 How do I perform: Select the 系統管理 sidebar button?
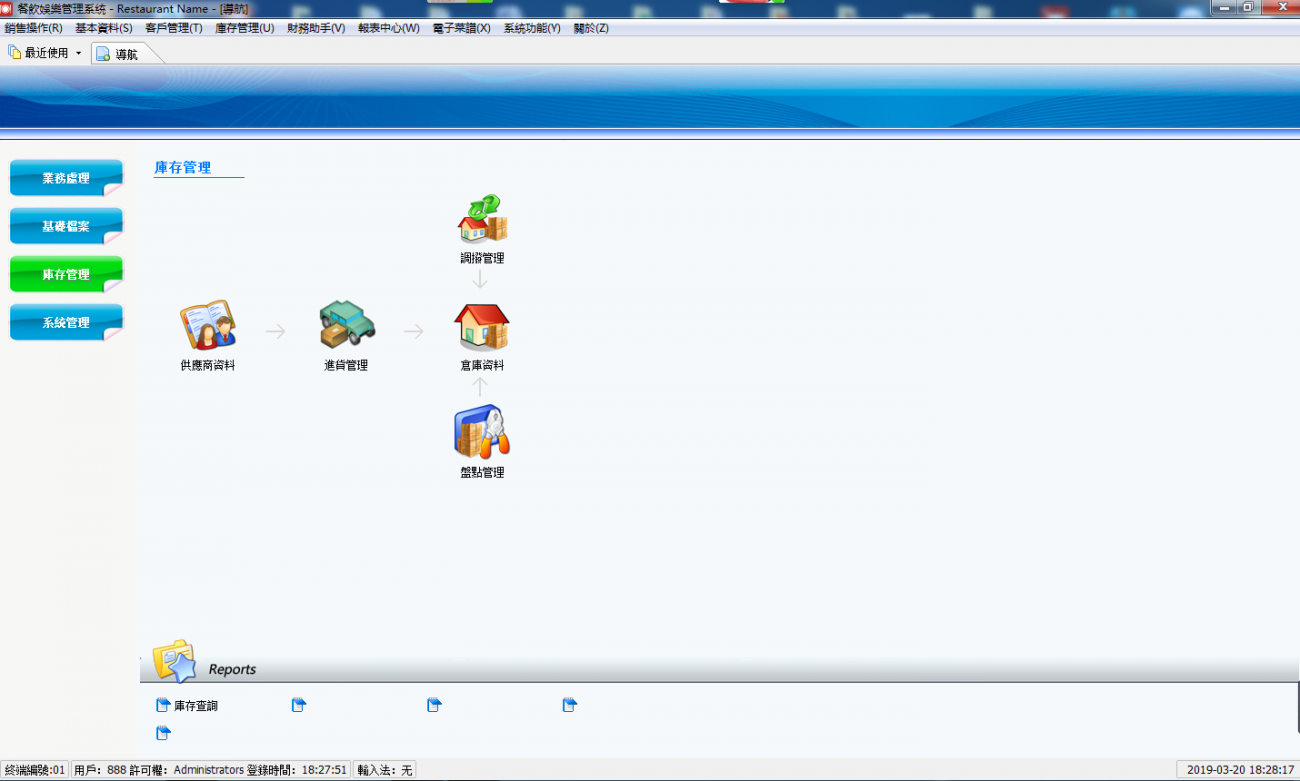(66, 322)
